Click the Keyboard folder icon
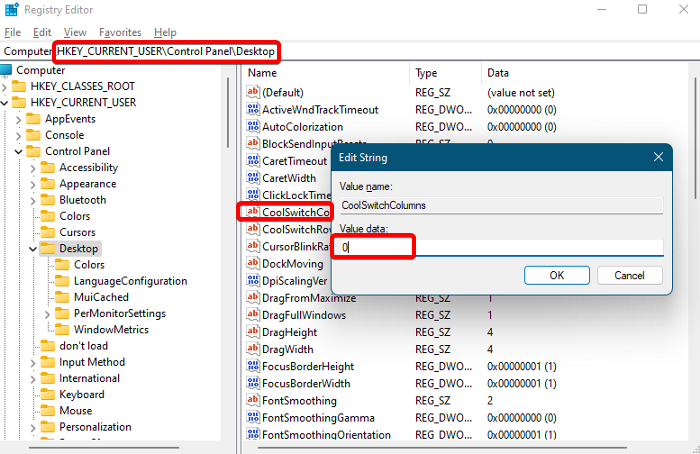 (48, 395)
